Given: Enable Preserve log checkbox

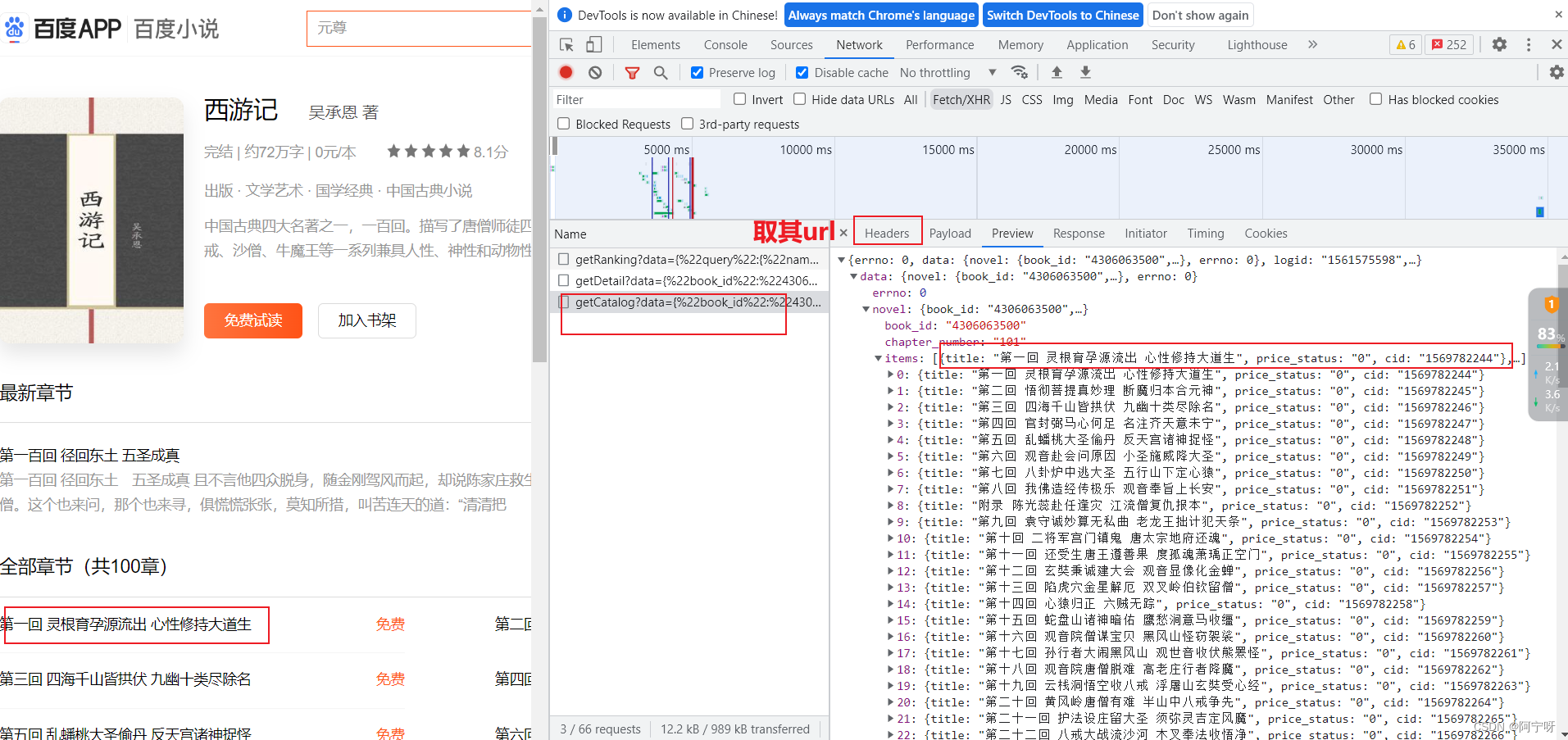Looking at the screenshot, I should [697, 73].
